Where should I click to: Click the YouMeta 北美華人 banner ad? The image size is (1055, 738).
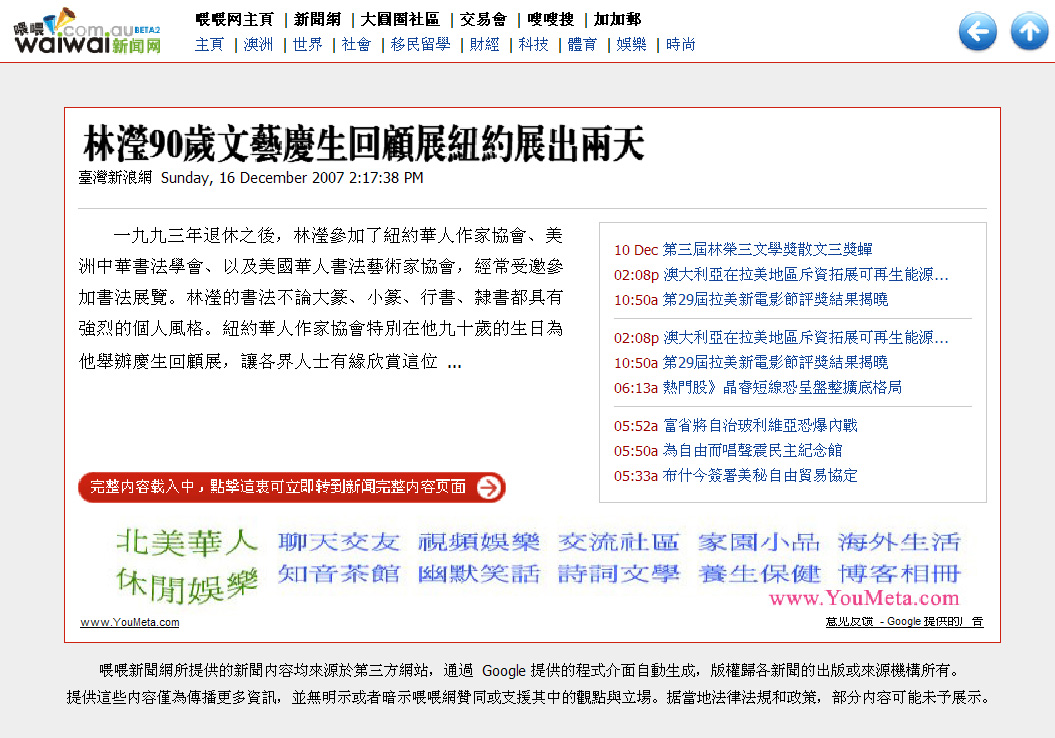tap(538, 565)
